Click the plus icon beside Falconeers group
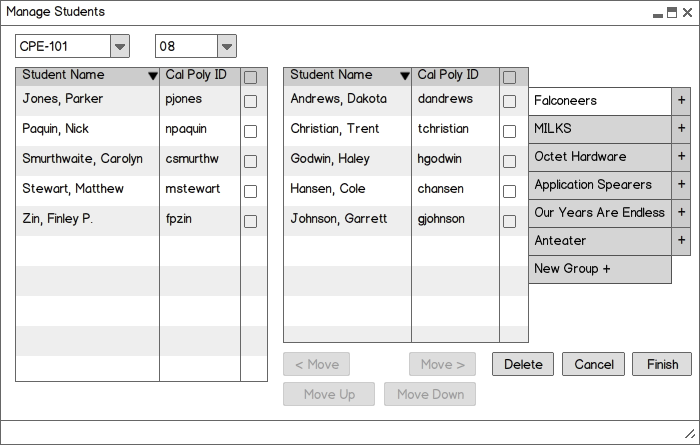 click(x=681, y=100)
